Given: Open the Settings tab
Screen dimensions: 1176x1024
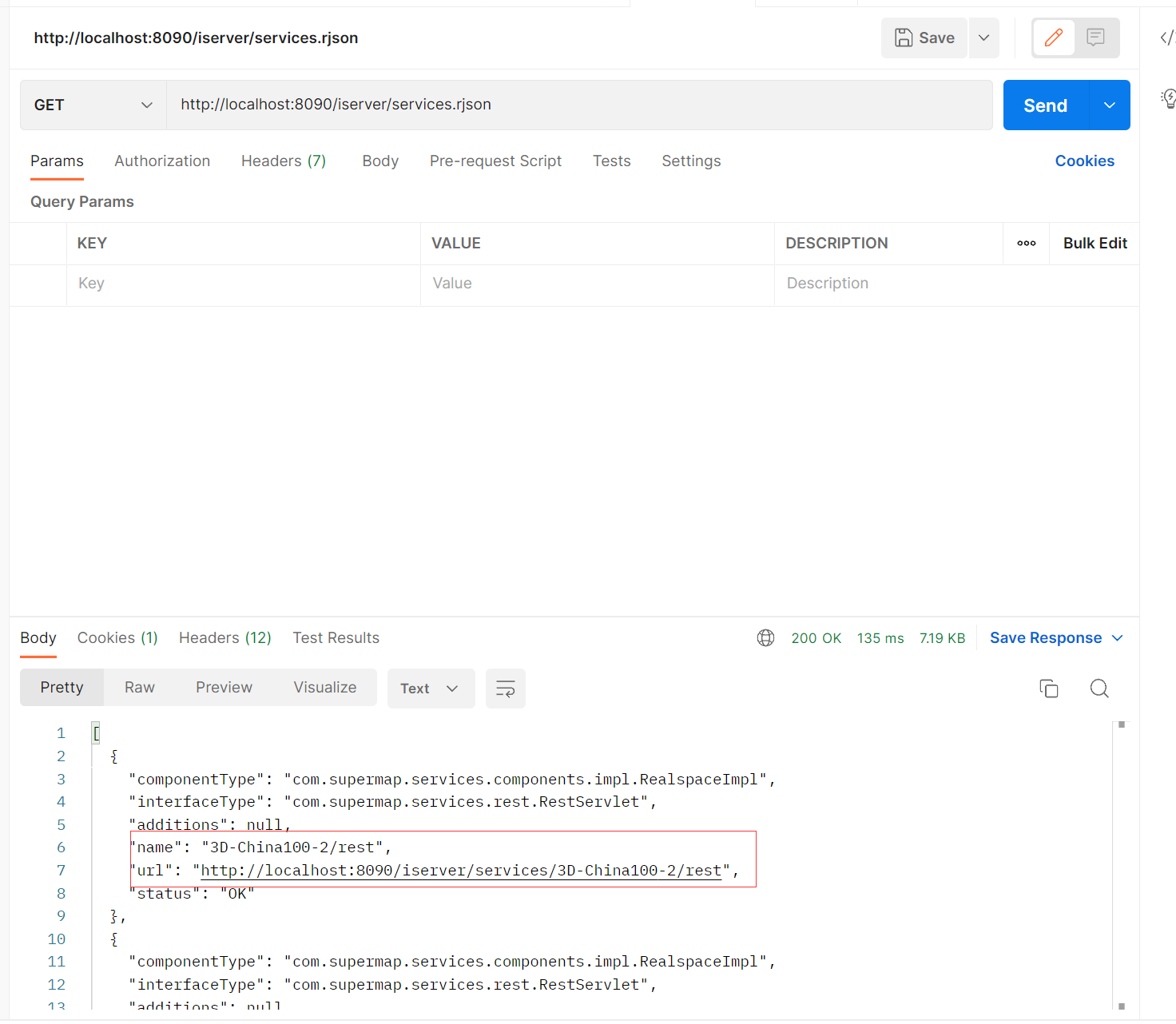Looking at the screenshot, I should pyautogui.click(x=691, y=161).
